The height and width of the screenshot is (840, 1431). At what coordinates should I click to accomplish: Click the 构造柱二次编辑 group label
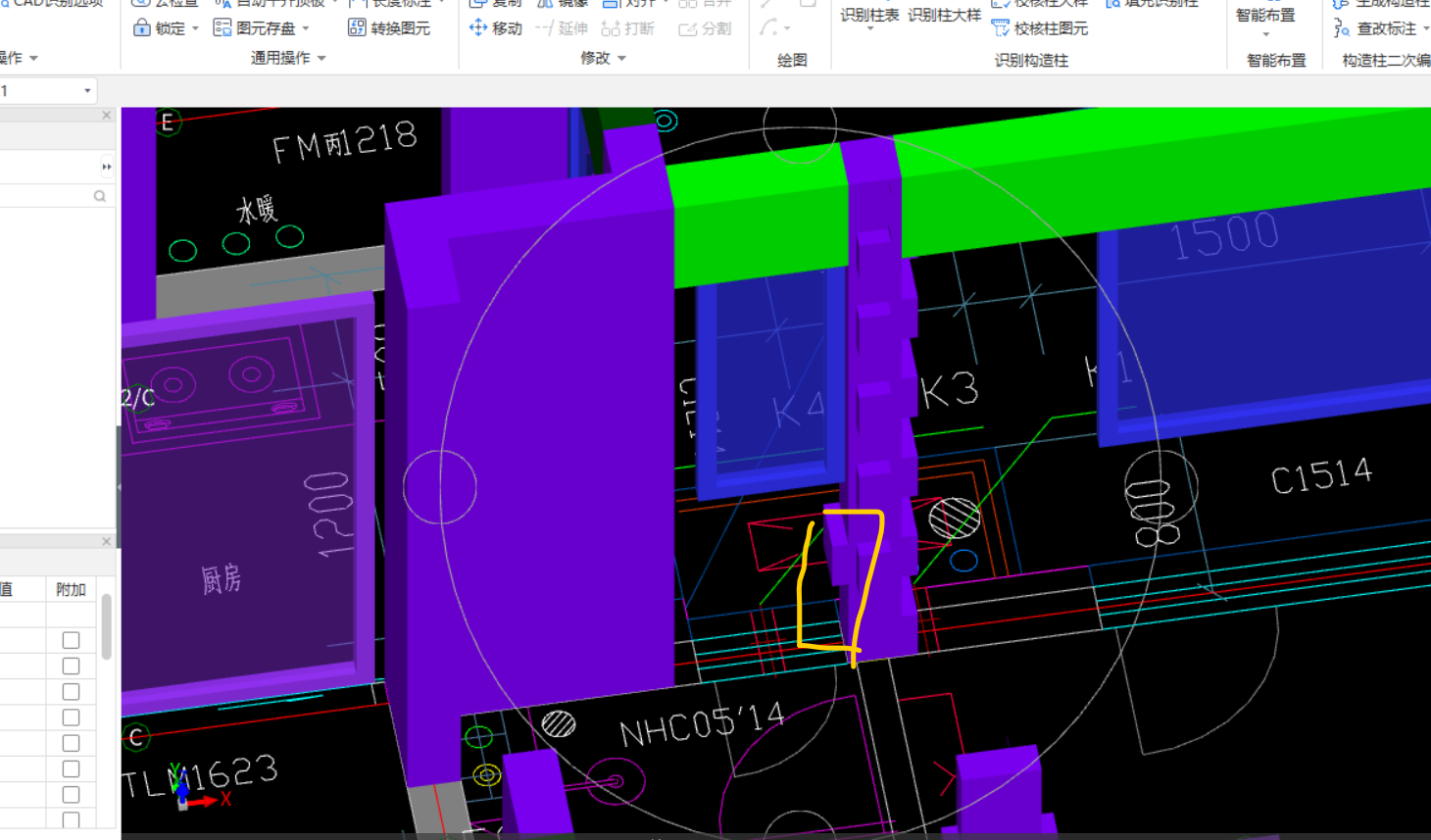1386,60
